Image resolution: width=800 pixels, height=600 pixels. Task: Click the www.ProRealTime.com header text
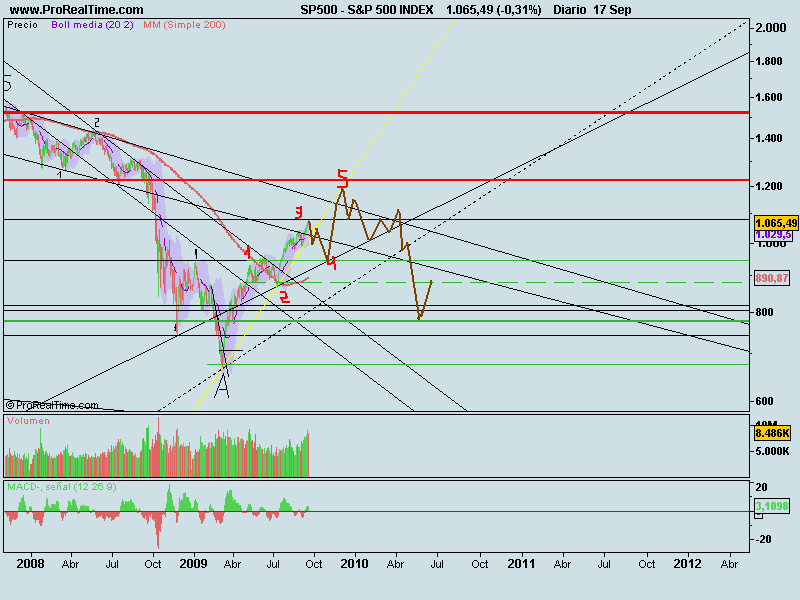77,9
